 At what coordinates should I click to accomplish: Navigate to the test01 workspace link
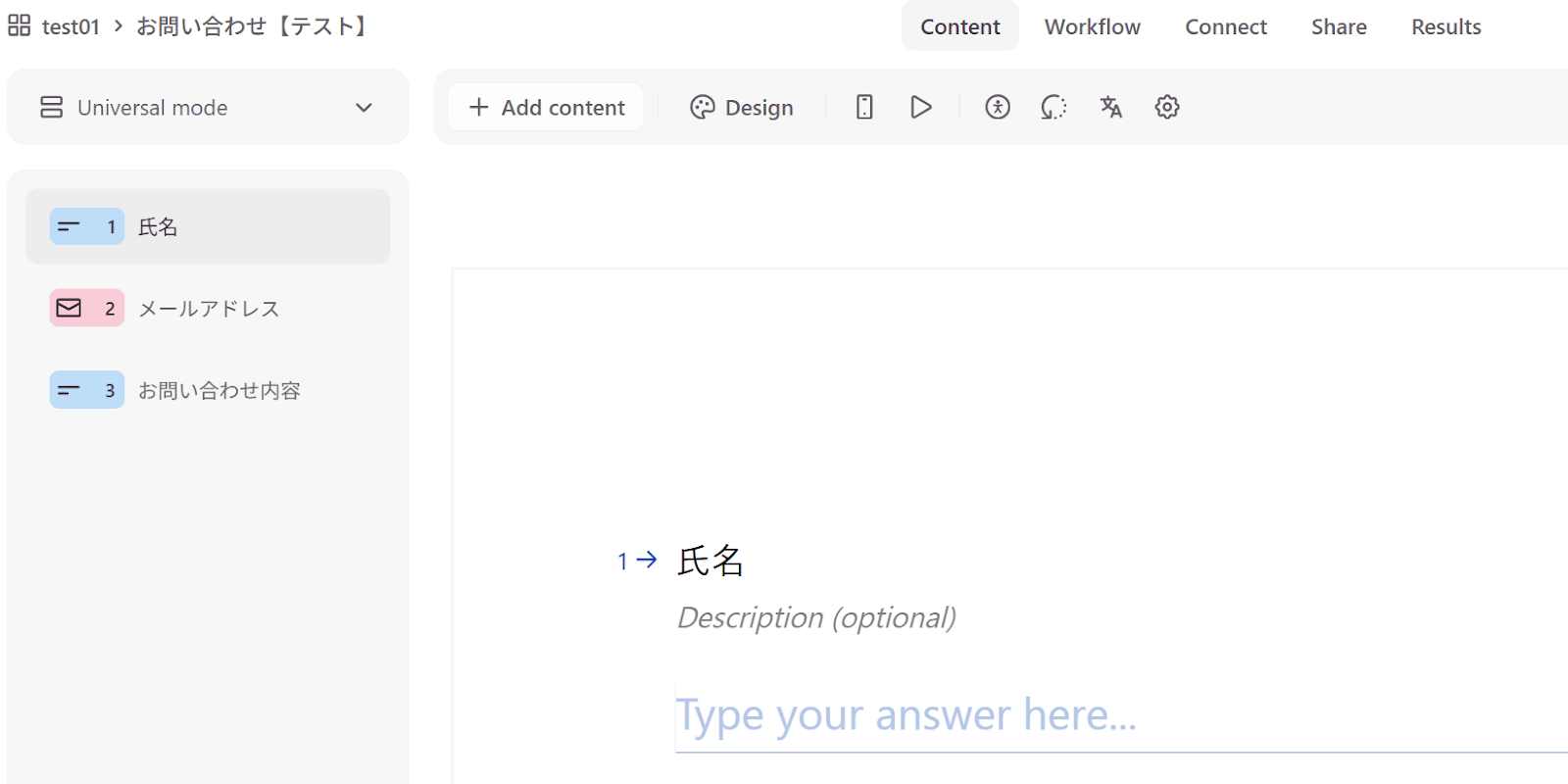tap(71, 26)
